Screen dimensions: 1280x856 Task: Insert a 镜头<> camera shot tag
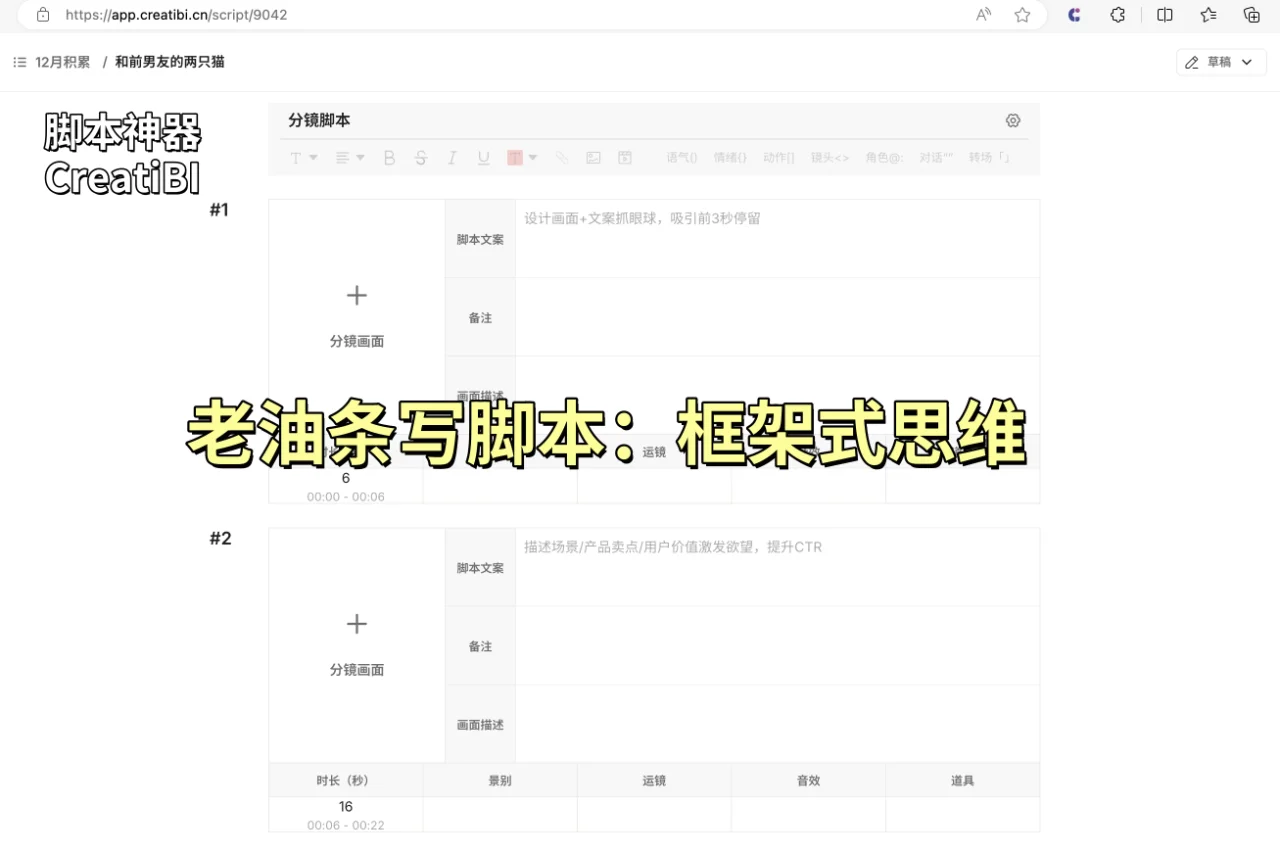pyautogui.click(x=829, y=157)
